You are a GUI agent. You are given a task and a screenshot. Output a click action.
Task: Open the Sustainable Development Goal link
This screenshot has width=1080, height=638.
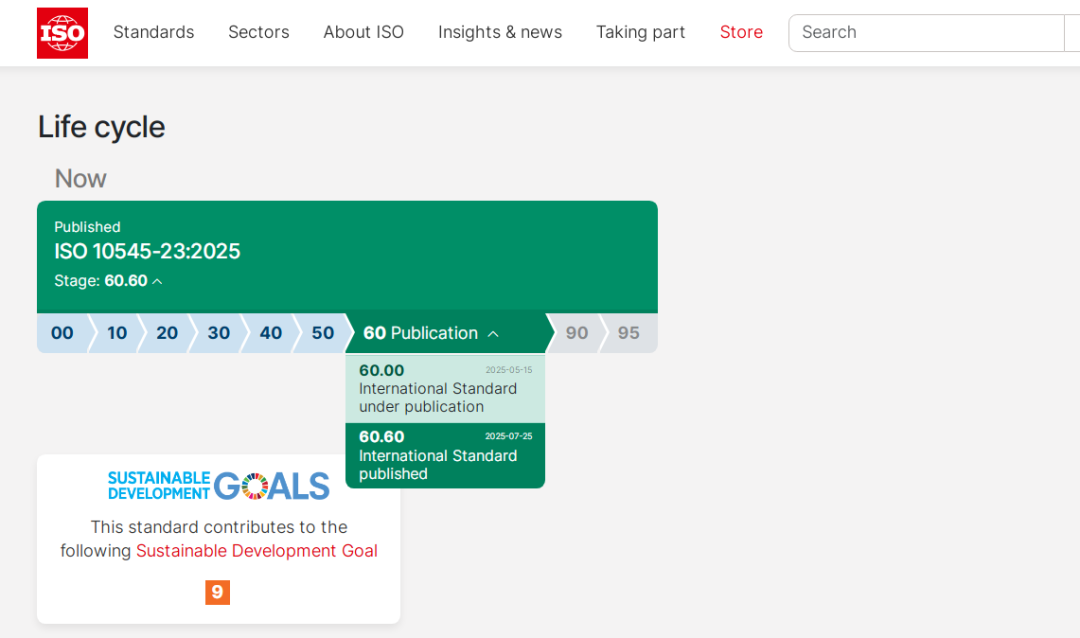pyautogui.click(x=257, y=551)
